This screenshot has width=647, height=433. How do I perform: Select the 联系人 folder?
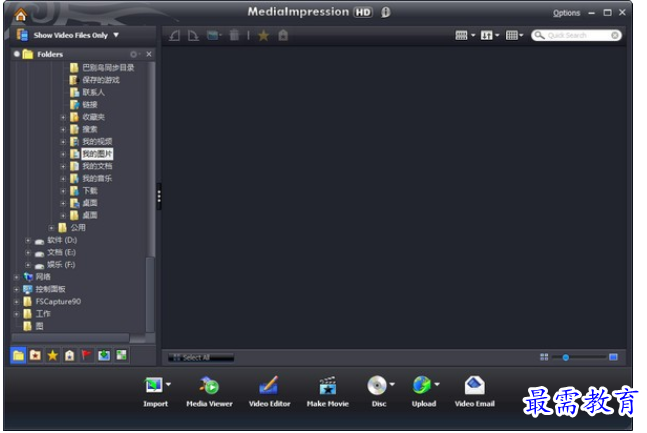93,92
